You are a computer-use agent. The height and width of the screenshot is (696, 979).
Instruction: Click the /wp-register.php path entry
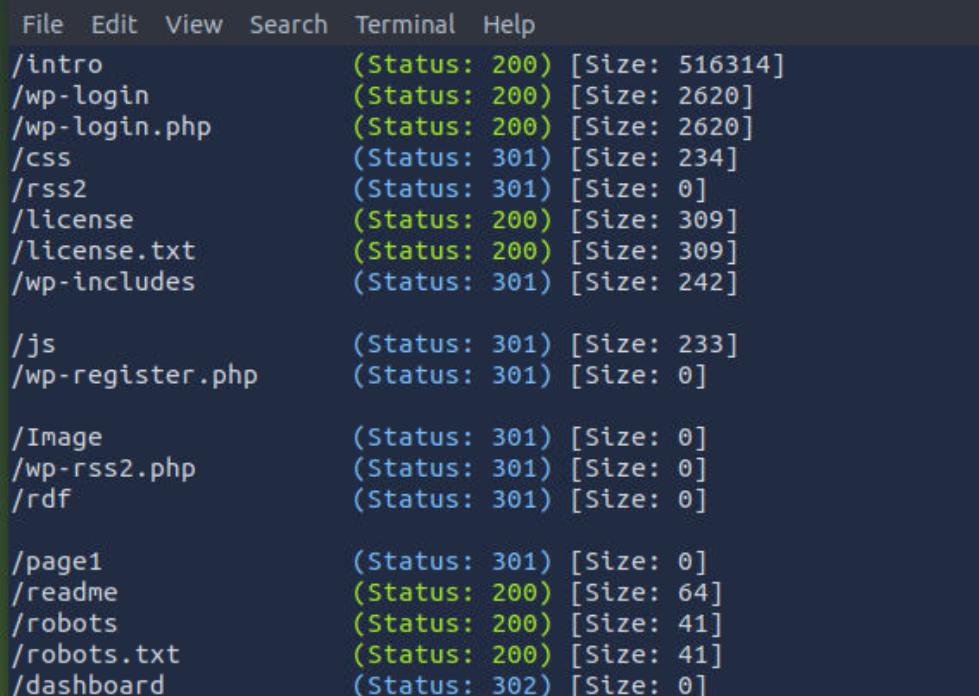134,376
